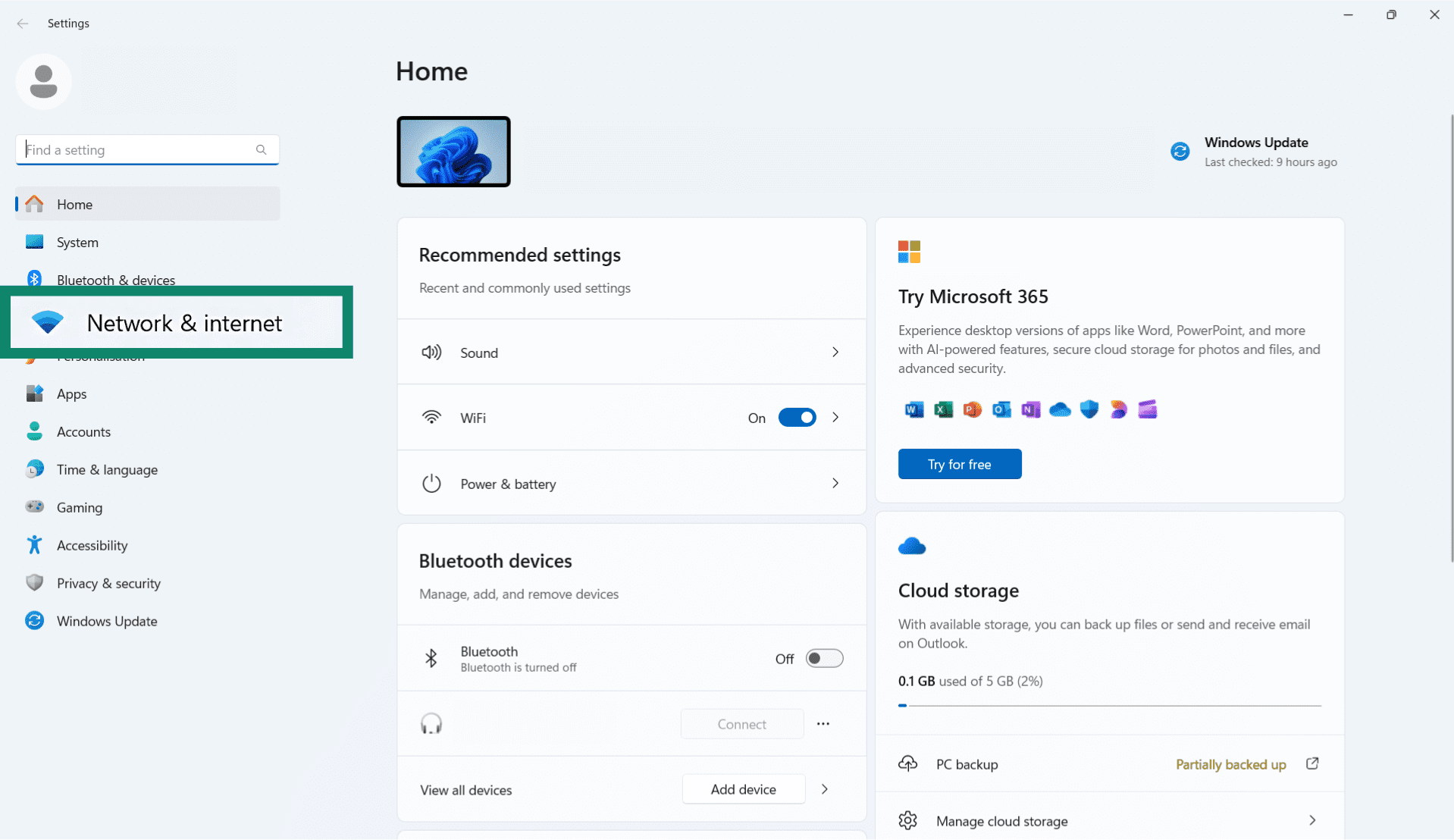Click the Microsoft Defender shield icon

tap(1089, 409)
